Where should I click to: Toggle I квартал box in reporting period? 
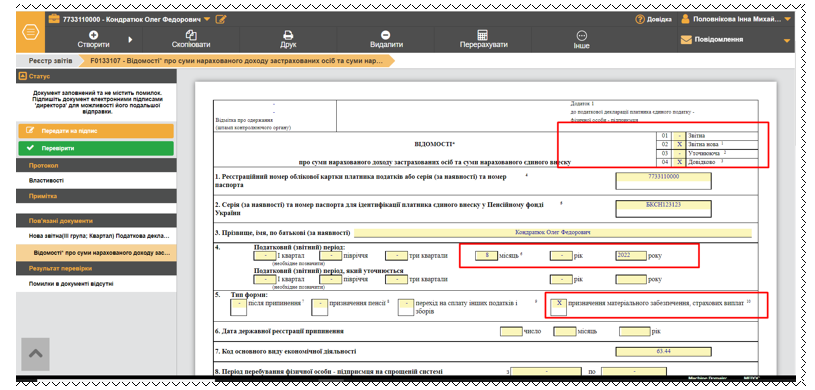pos(265,256)
